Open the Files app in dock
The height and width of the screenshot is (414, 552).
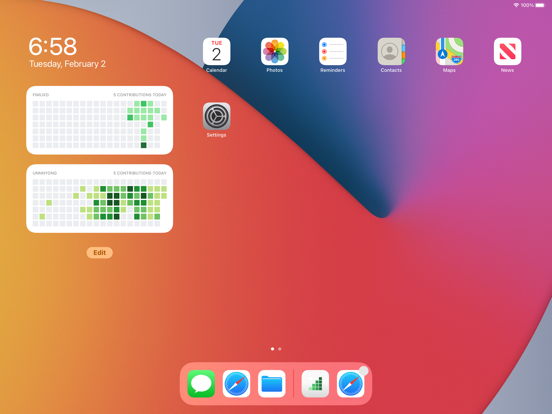pyautogui.click(x=271, y=384)
